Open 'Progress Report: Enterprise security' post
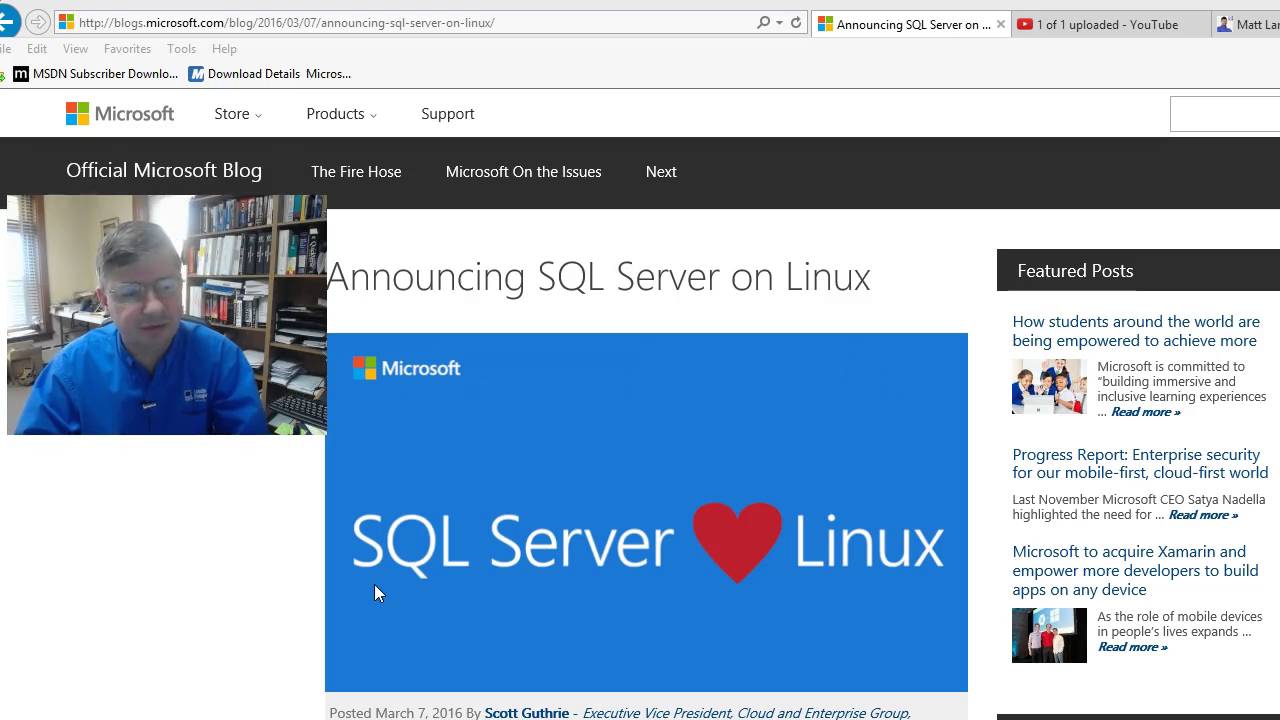Screen dimensions: 1280x720 1140,464
